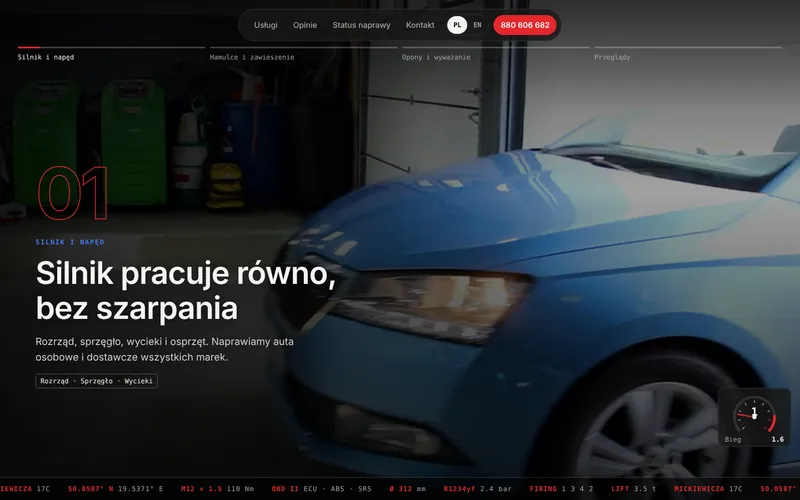Go to Status naprawy page

tap(361, 25)
